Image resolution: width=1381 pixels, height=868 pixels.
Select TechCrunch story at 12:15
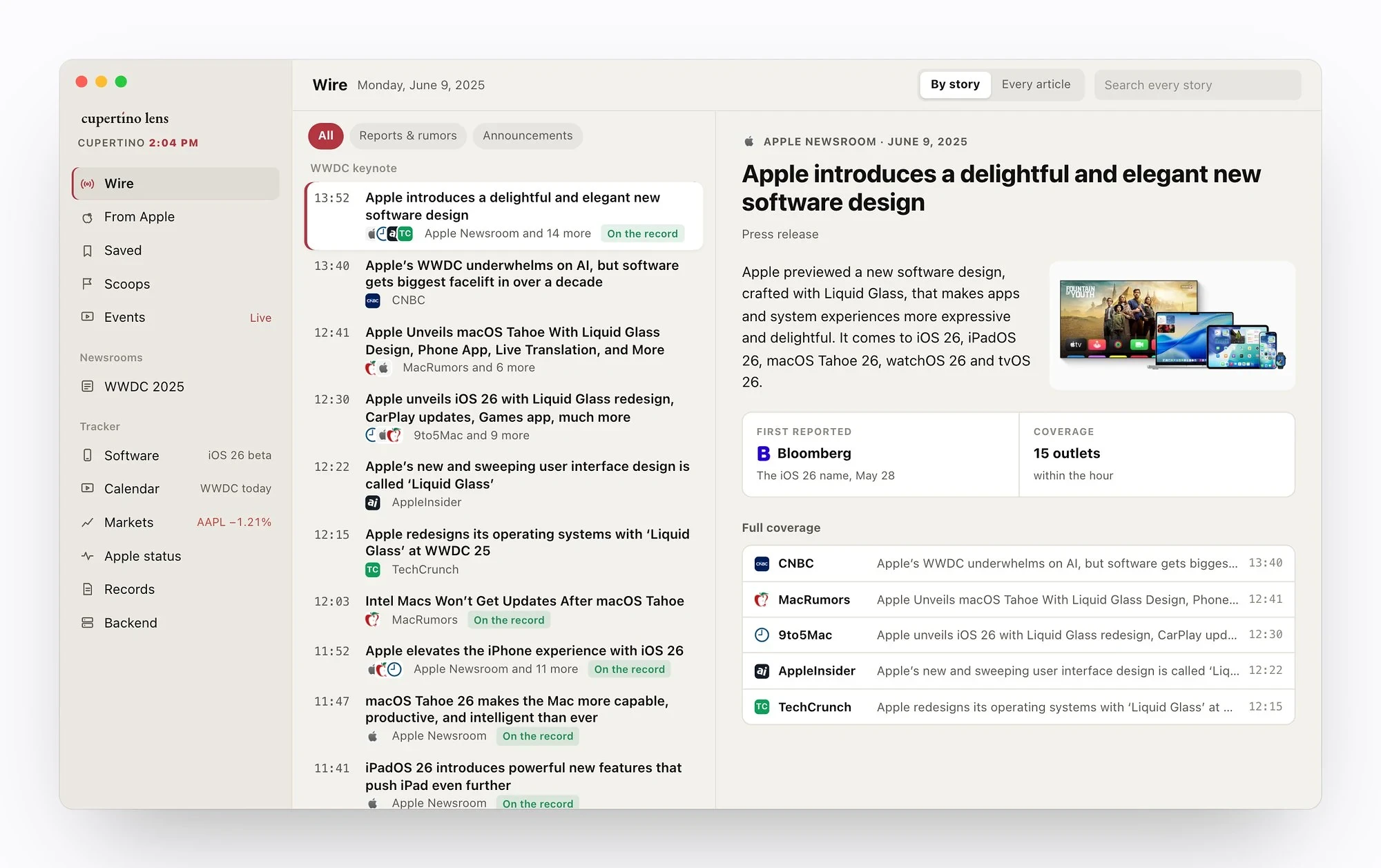pos(504,551)
